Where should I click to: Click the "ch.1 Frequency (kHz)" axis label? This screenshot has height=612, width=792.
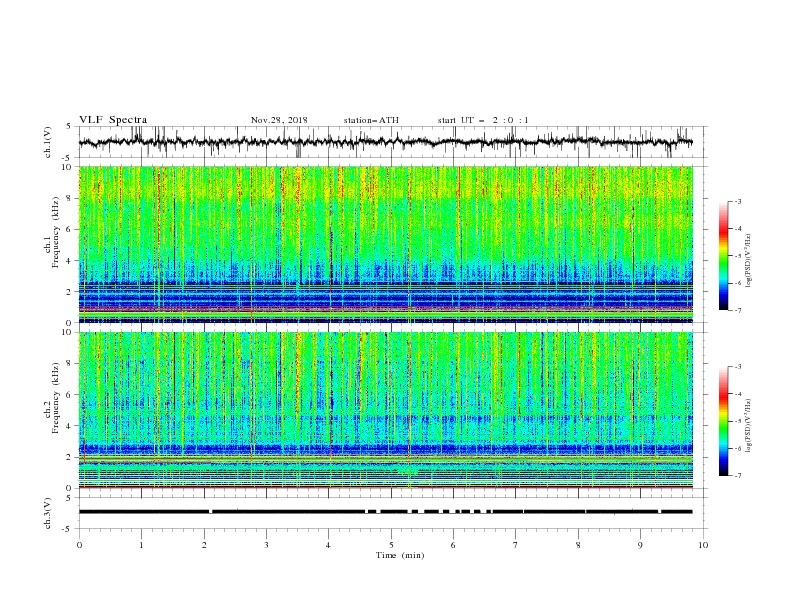coord(52,232)
